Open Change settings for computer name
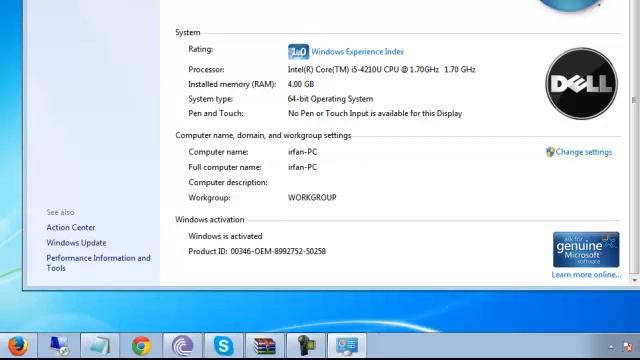640x360 pixels. [584, 152]
